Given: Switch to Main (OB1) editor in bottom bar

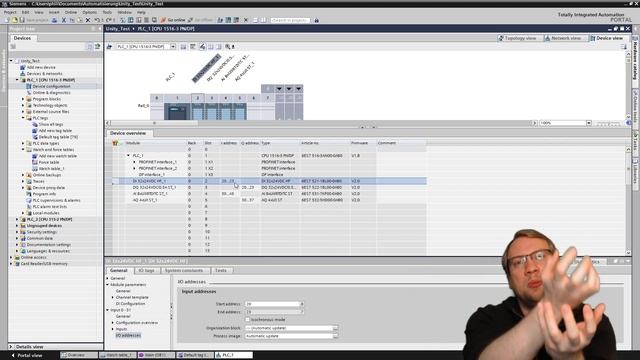Looking at the screenshot, I should coord(156,356).
